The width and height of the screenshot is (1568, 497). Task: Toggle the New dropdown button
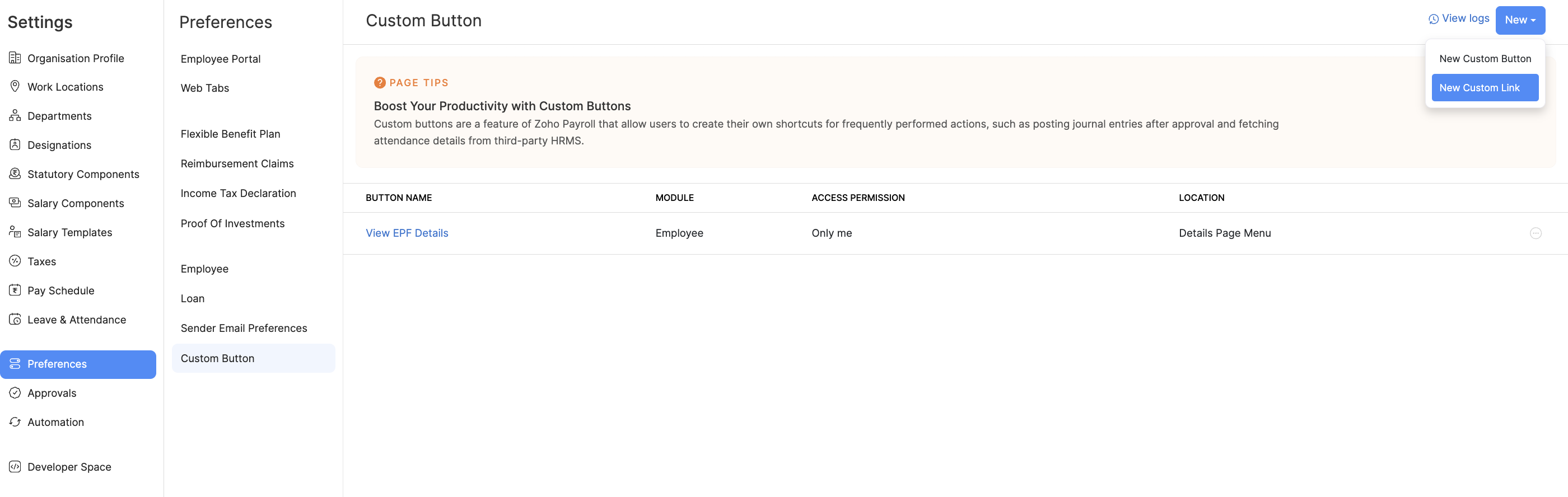(1519, 20)
